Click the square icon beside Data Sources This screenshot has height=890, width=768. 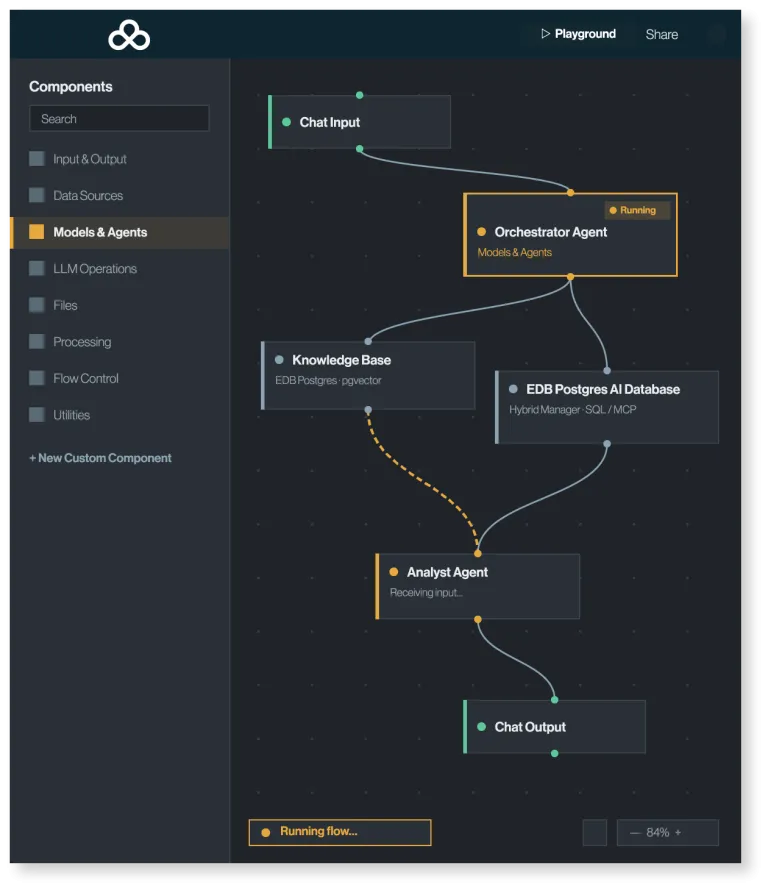tap(37, 195)
